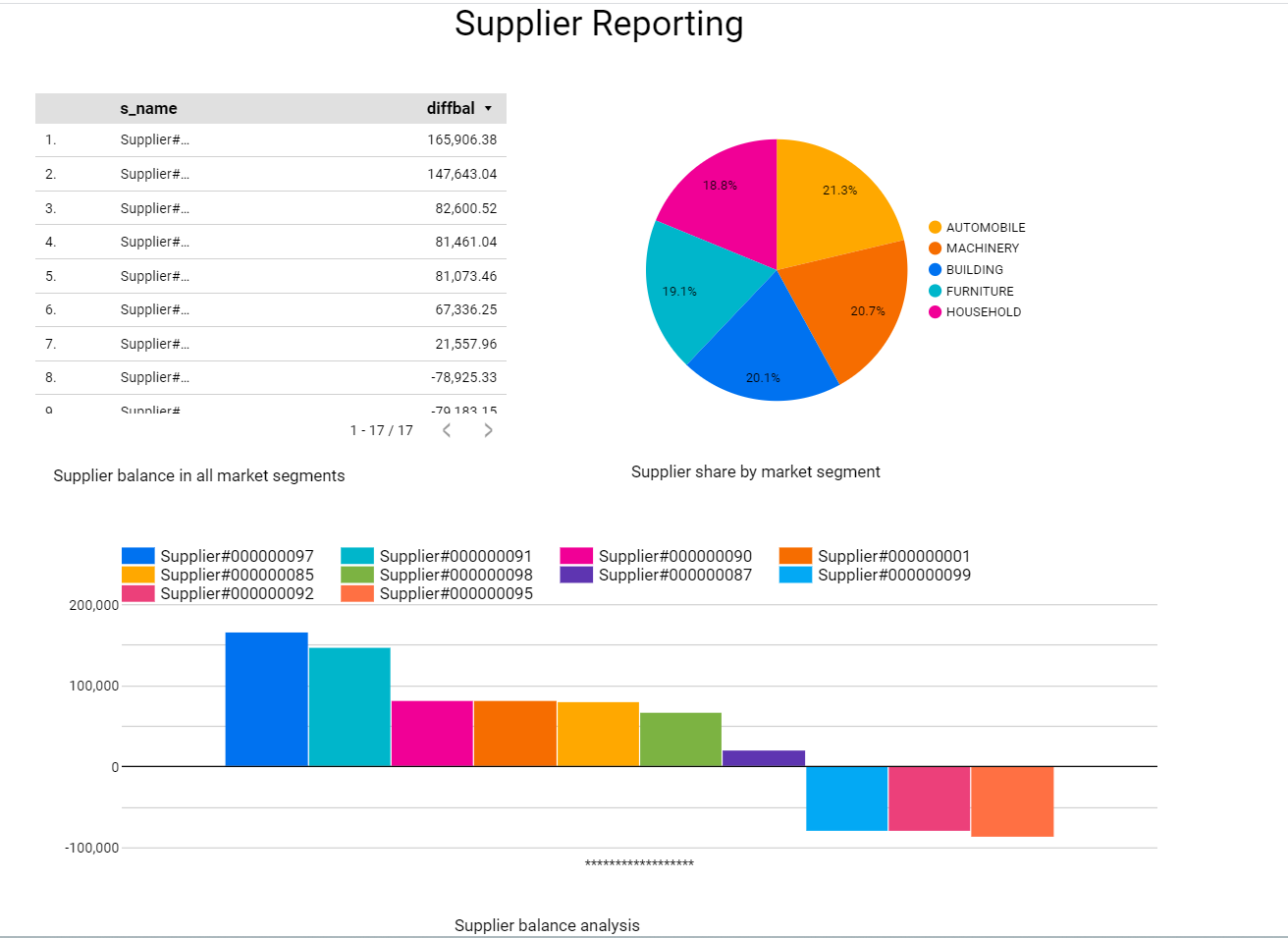The width and height of the screenshot is (1288, 938).
Task: Click table value 147,643.04
Action: click(x=461, y=174)
